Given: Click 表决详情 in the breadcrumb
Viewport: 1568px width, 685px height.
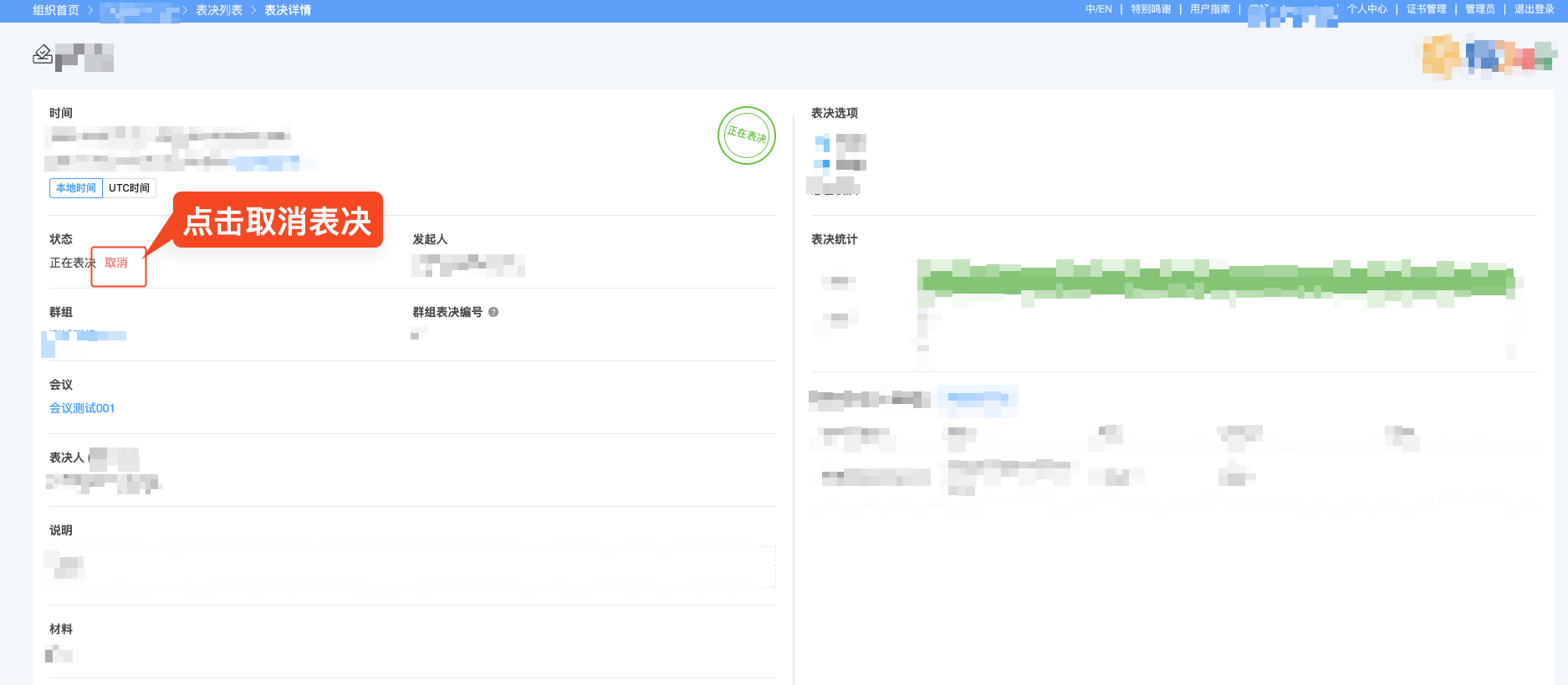Looking at the screenshot, I should click(288, 10).
